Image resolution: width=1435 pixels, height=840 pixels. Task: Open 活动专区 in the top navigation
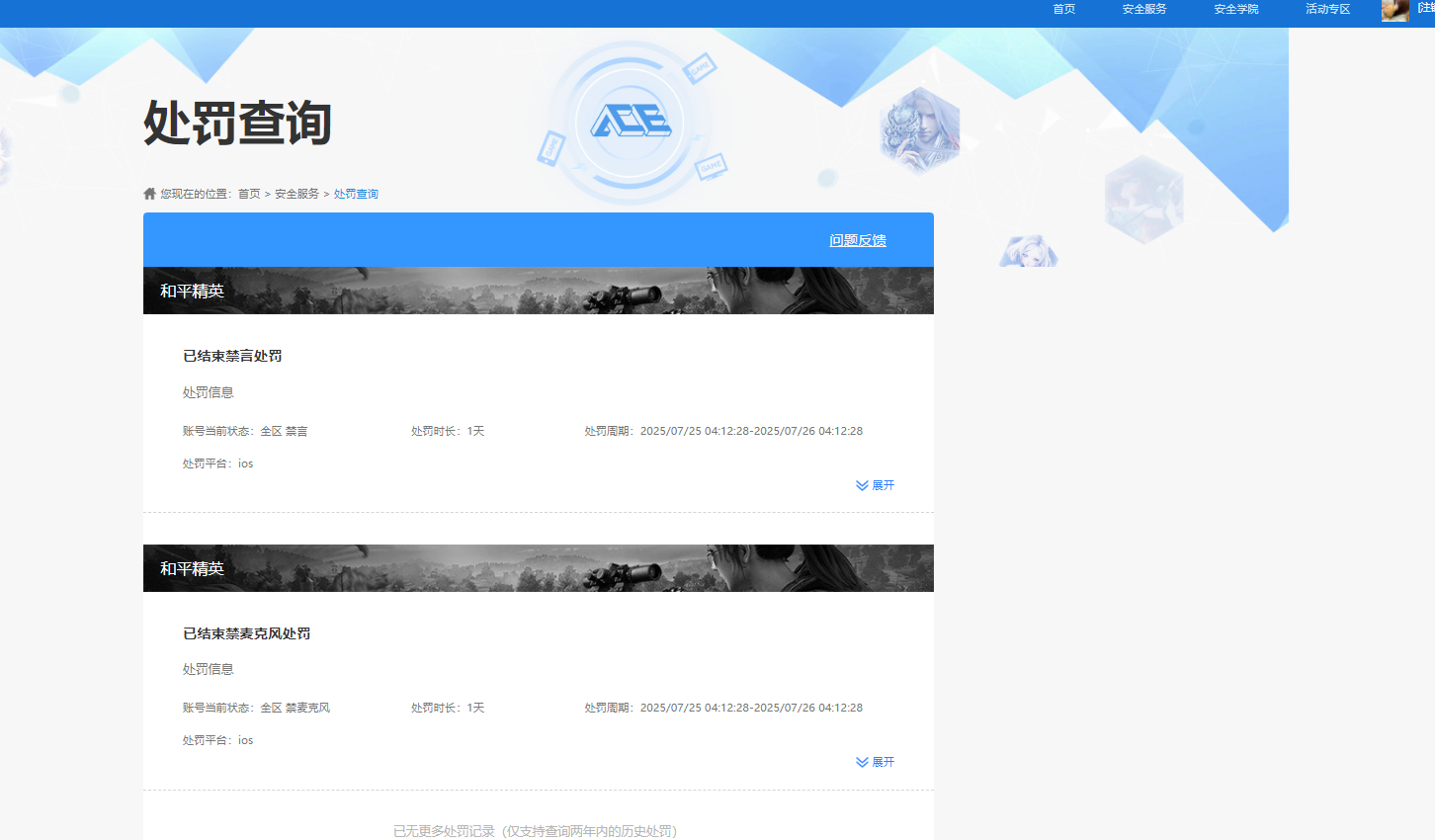[1327, 9]
